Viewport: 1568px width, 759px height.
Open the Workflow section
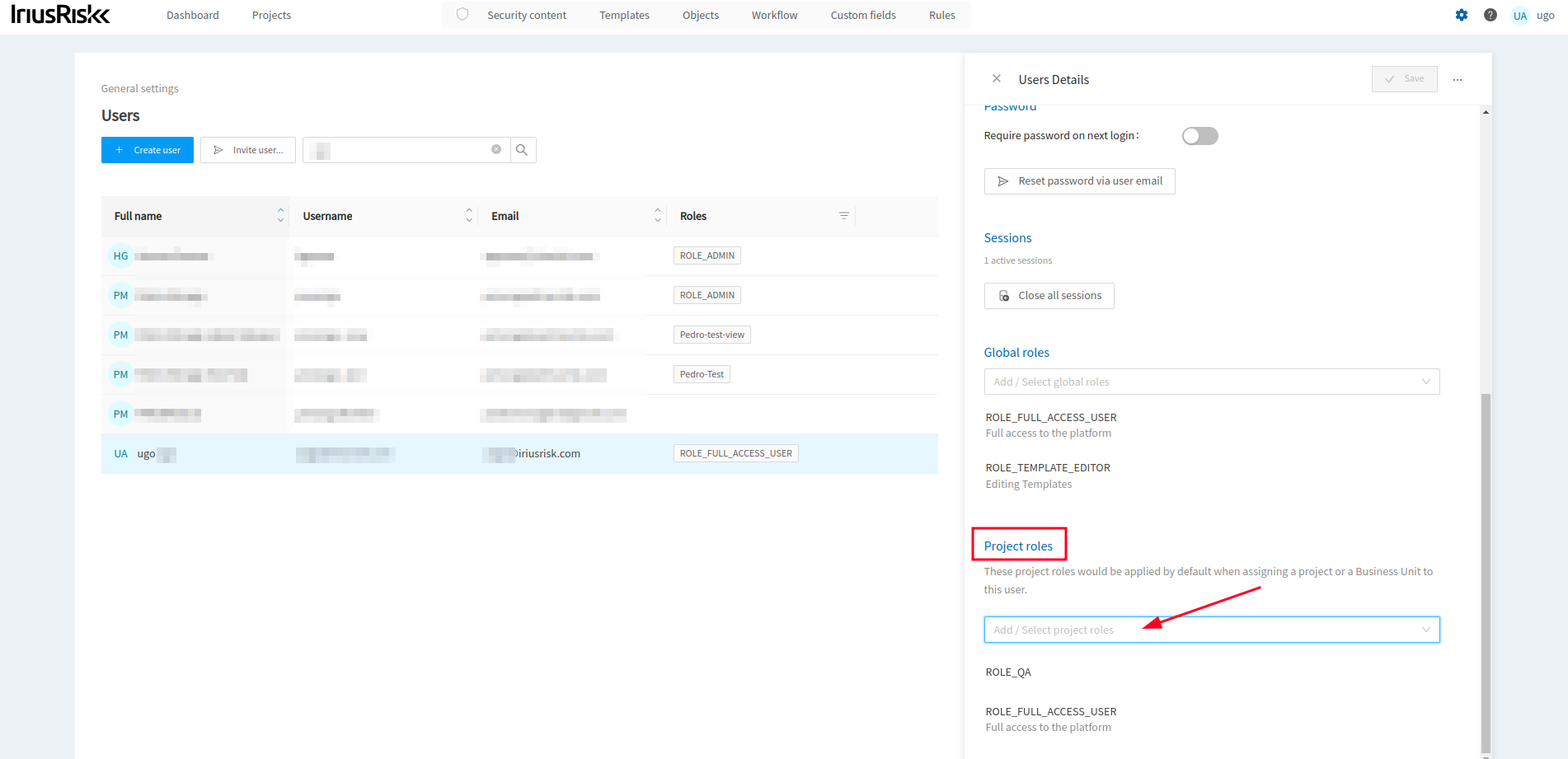pyautogui.click(x=774, y=15)
